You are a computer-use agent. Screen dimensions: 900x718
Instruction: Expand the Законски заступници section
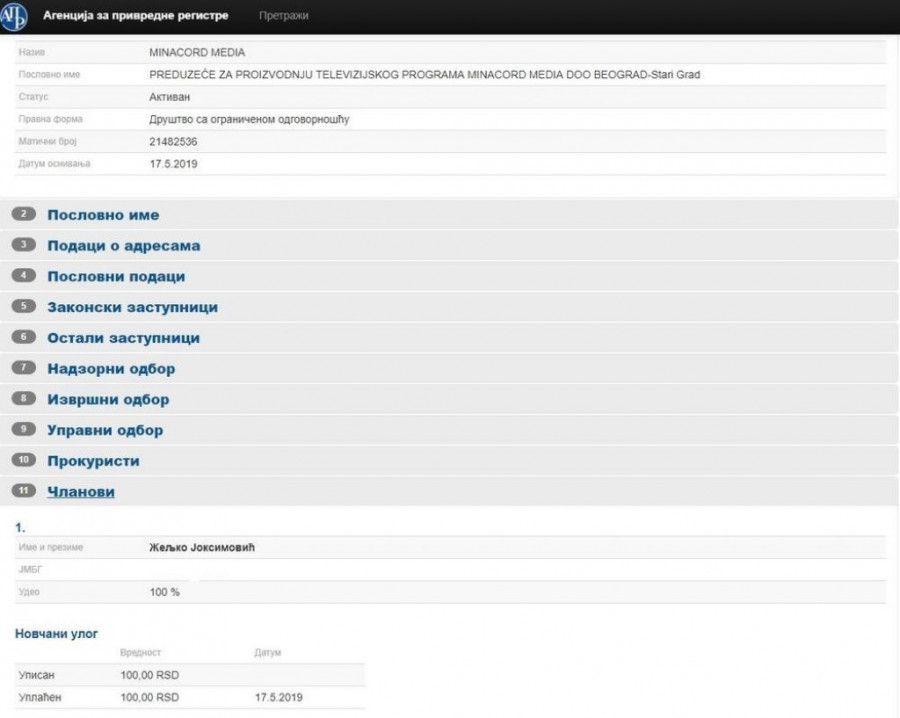132,308
